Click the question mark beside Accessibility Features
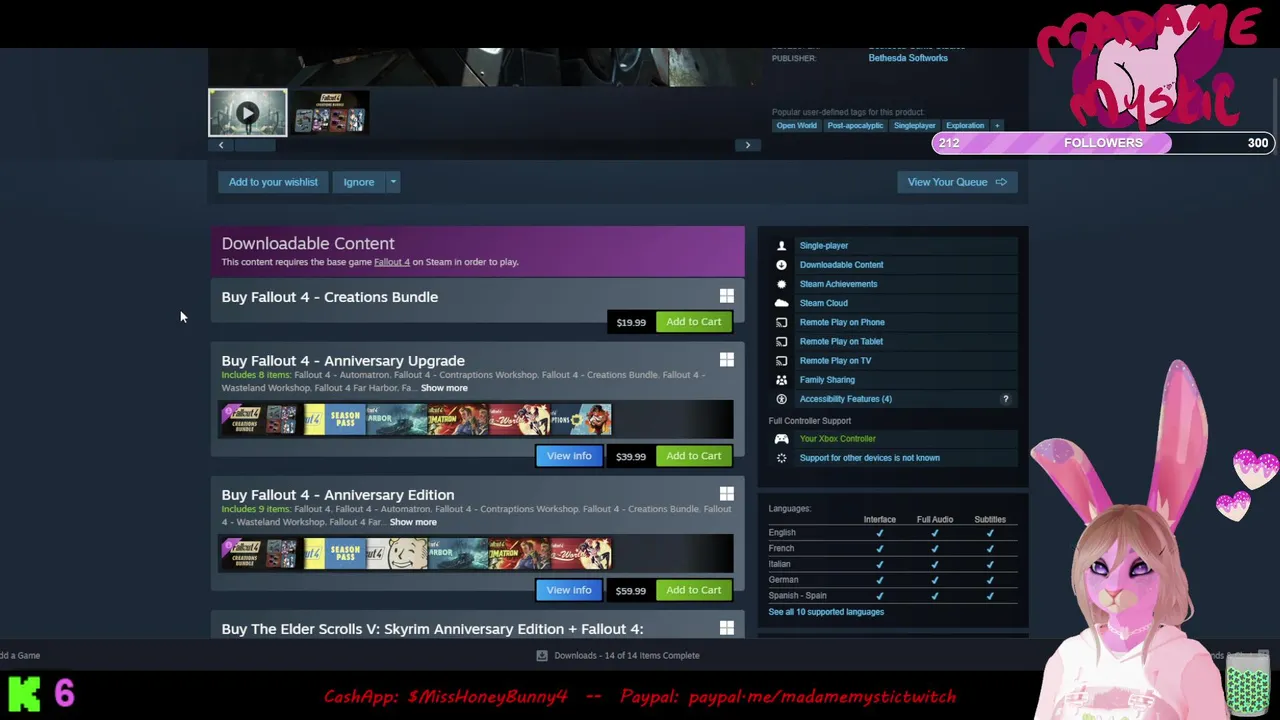The image size is (1280, 720). (x=1005, y=399)
